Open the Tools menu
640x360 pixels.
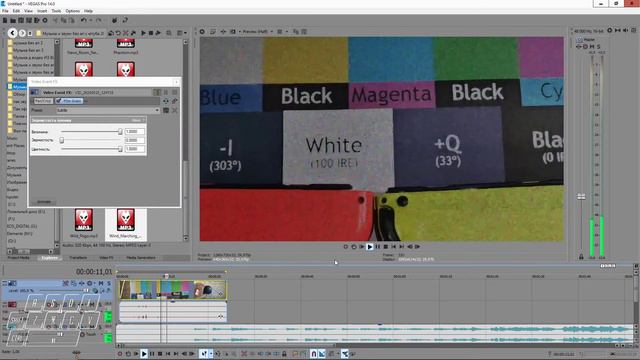pos(56,11)
